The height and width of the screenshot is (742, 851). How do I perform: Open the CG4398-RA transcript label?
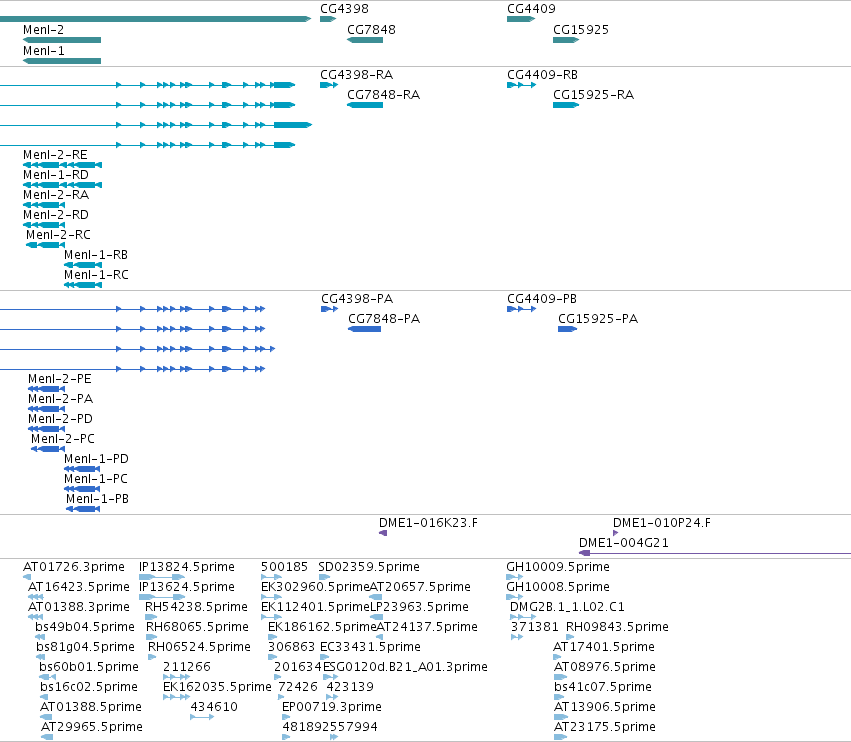tap(357, 74)
